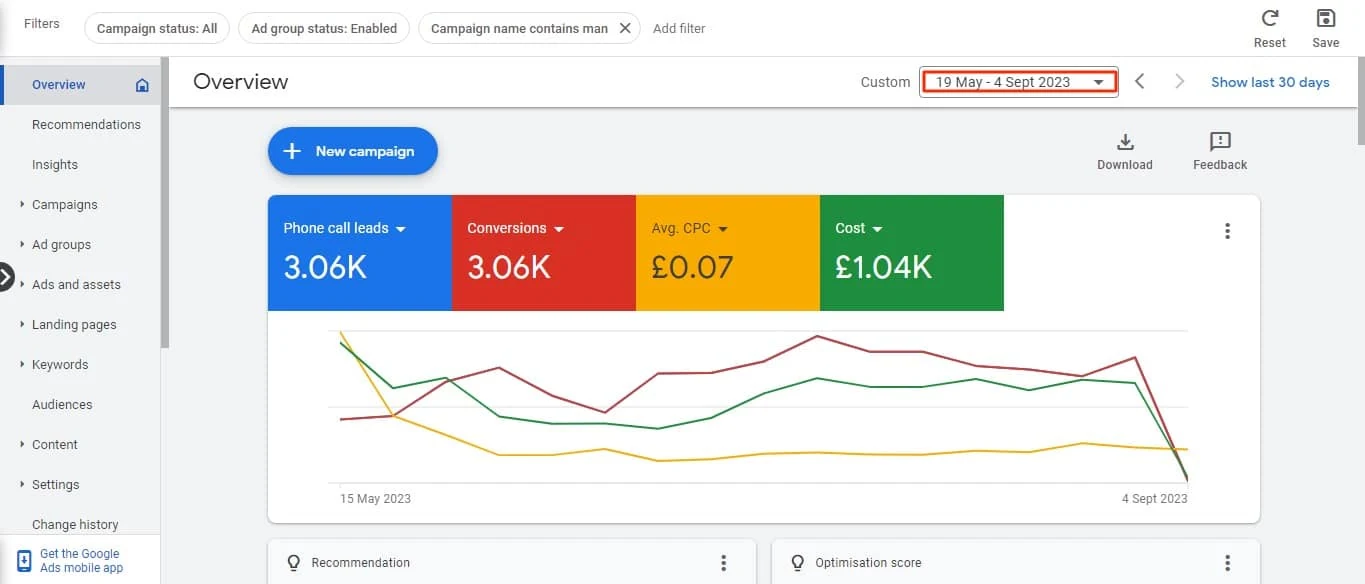Click the Ad group status: Enabled chip
The width and height of the screenshot is (1365, 584).
[324, 28]
